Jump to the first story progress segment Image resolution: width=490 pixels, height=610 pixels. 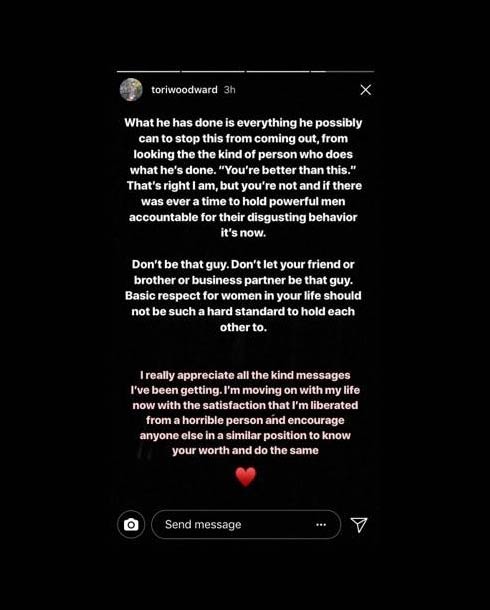pyautogui.click(x=149, y=72)
